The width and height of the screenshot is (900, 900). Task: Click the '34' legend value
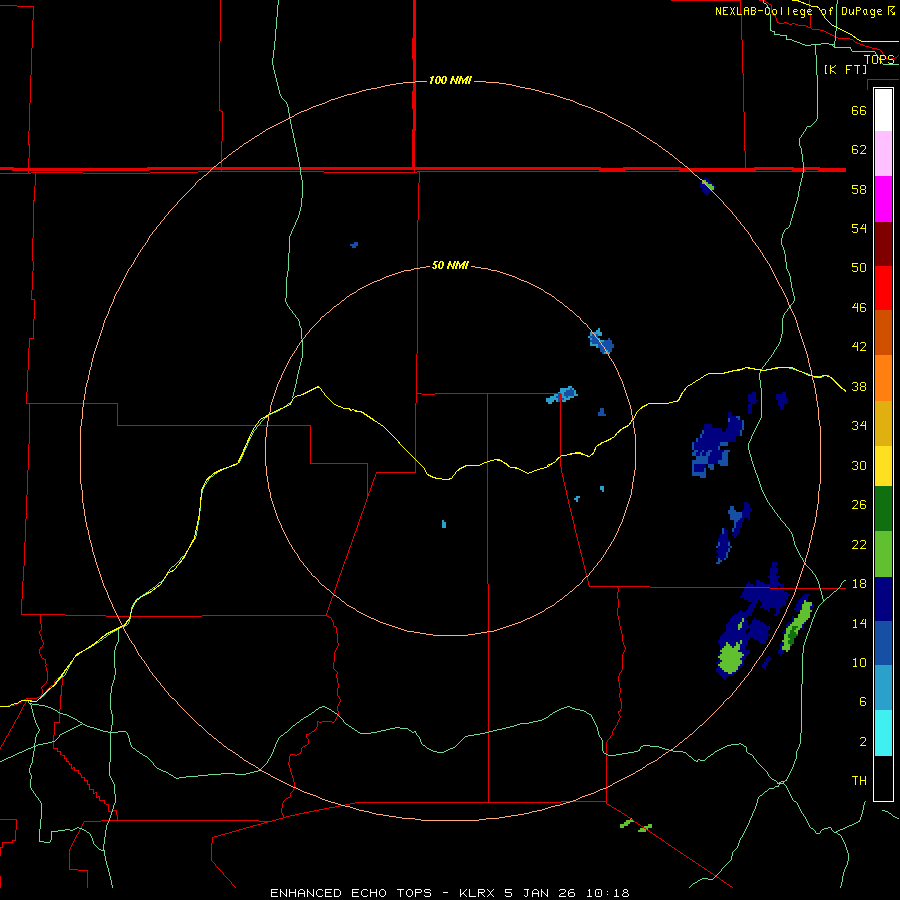859,425
